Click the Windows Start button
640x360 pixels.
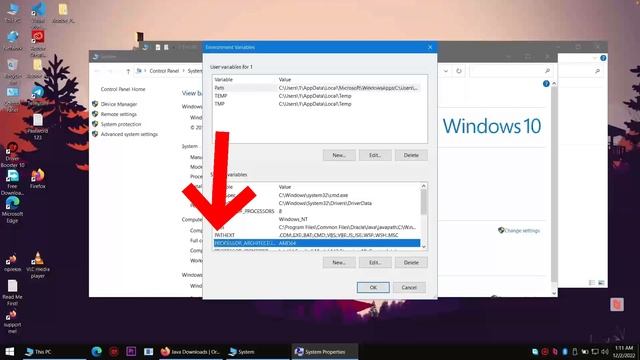(10, 351)
